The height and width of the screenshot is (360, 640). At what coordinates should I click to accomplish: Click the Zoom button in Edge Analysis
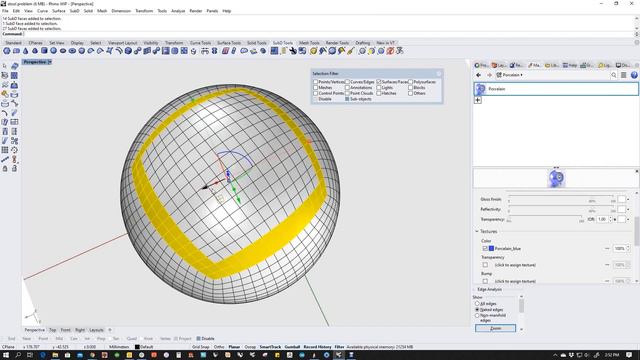click(x=495, y=328)
